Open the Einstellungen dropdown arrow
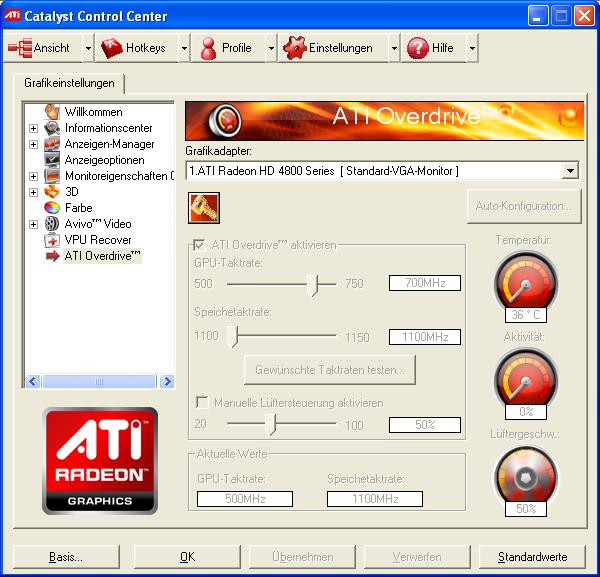Image resolution: width=600 pixels, height=577 pixels. (x=394, y=48)
